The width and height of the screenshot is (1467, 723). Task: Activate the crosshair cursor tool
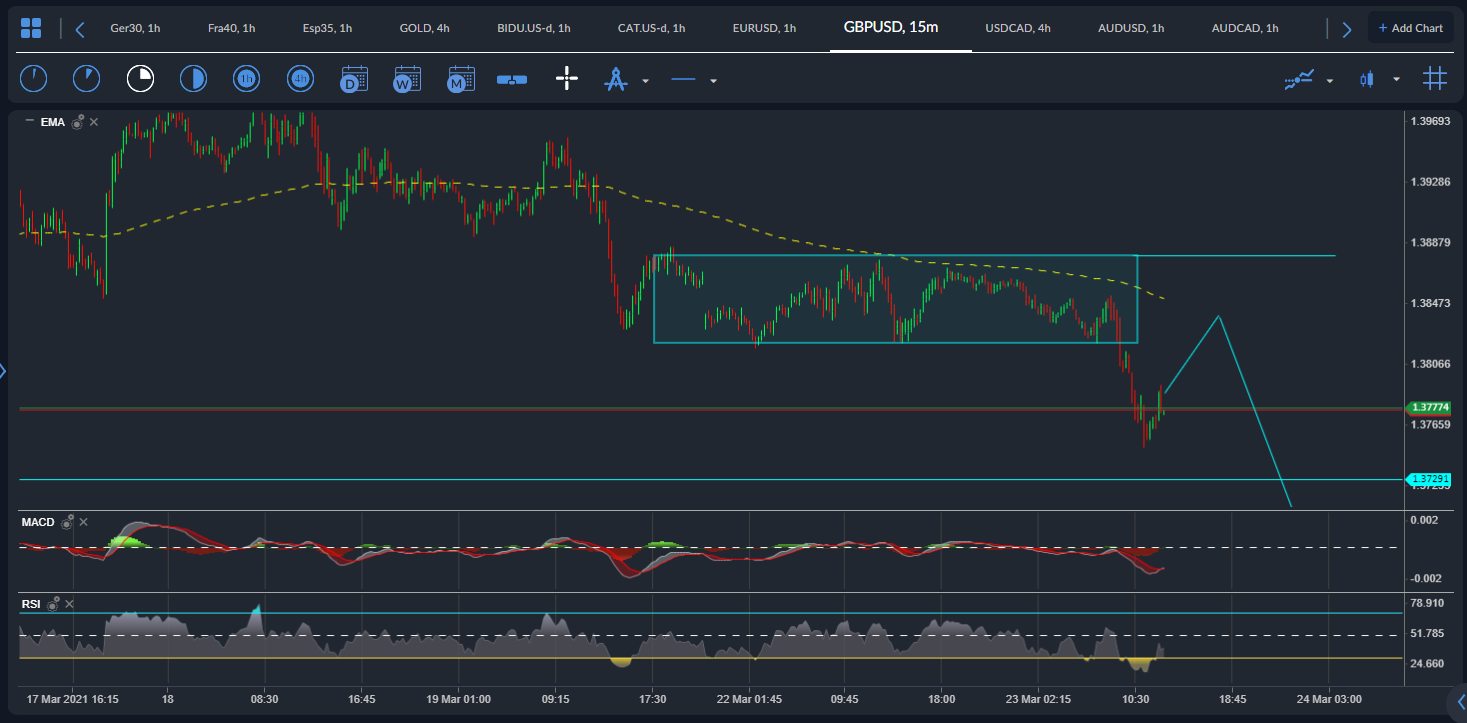(x=567, y=79)
